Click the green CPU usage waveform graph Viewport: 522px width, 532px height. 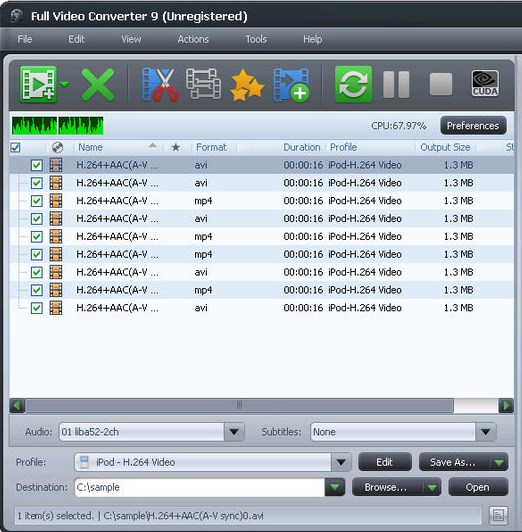[57, 126]
